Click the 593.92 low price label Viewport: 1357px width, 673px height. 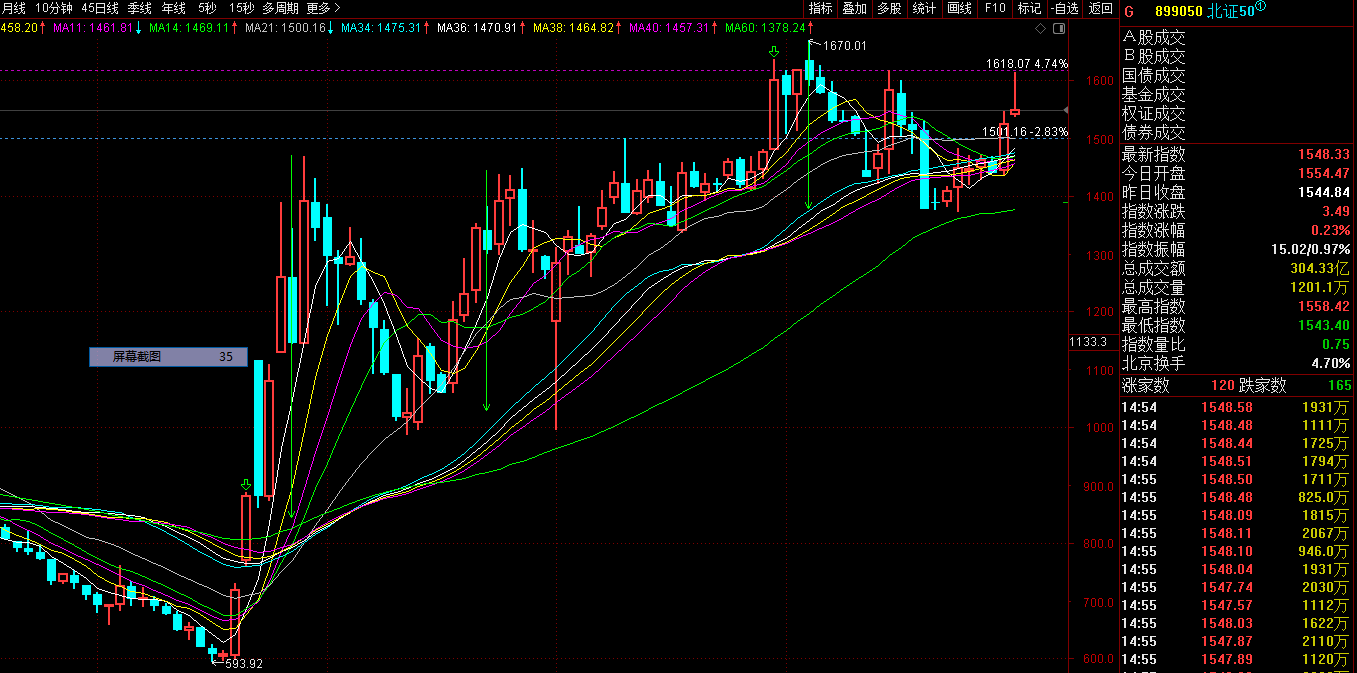coord(244,663)
